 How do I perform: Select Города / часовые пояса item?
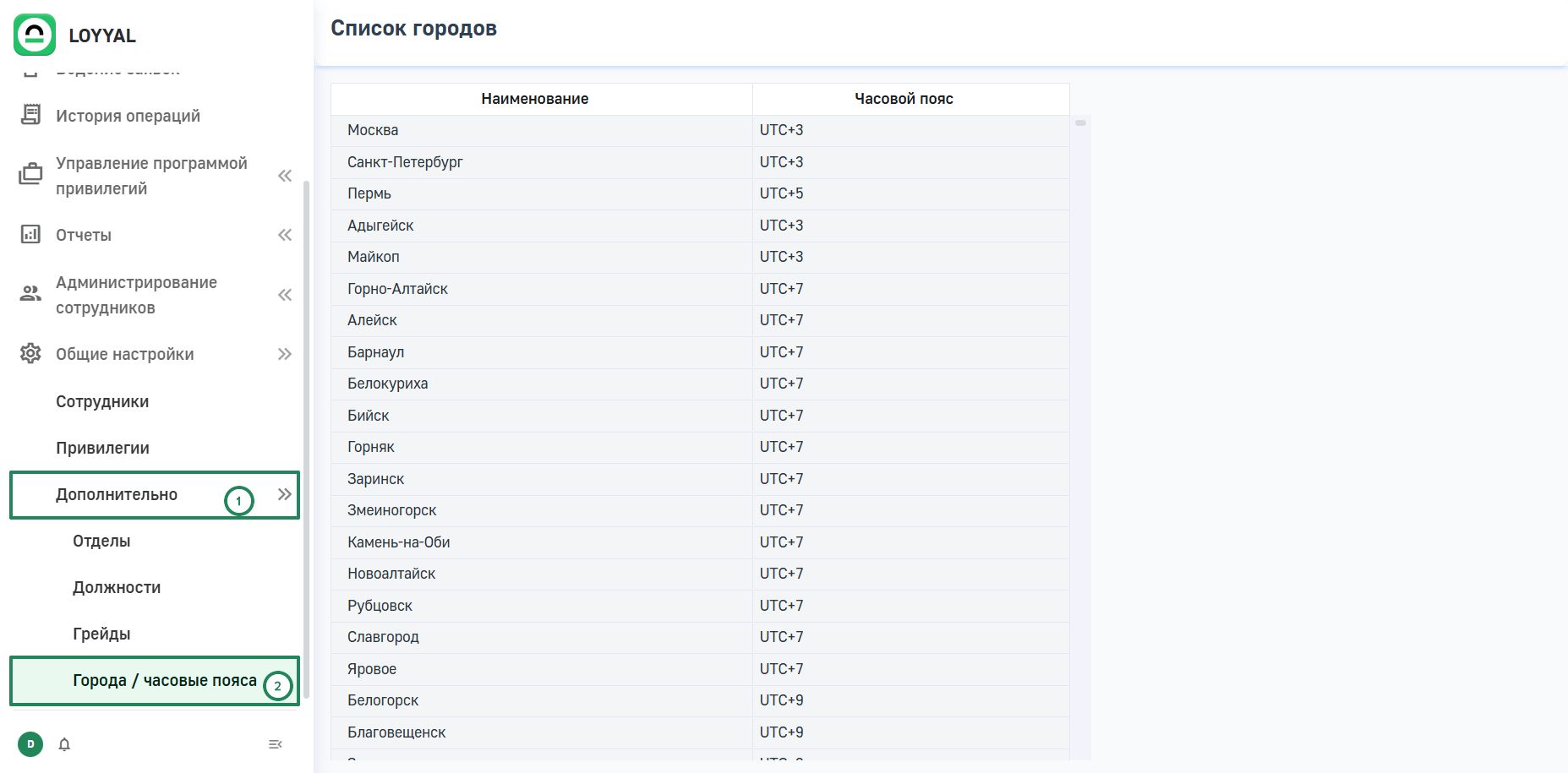pyautogui.click(x=164, y=680)
